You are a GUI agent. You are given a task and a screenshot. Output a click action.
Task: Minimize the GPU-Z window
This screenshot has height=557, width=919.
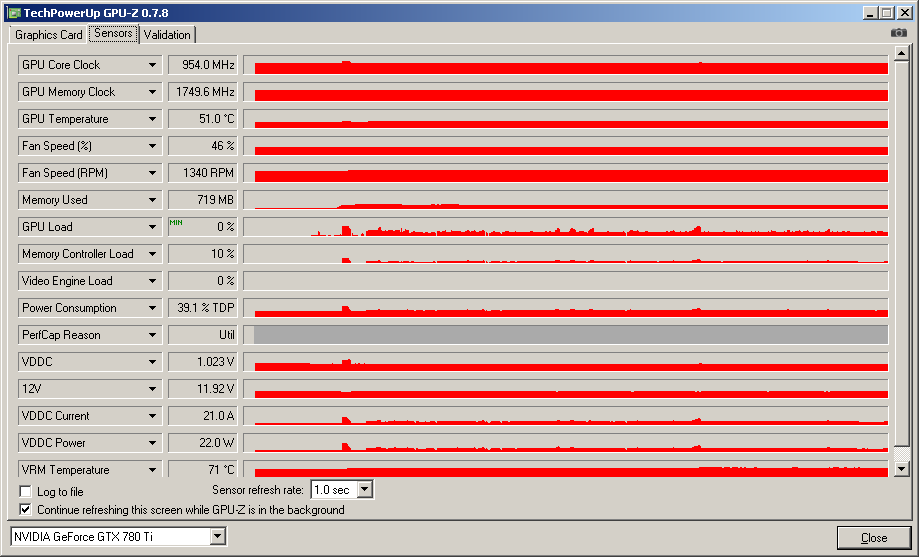[x=870, y=13]
